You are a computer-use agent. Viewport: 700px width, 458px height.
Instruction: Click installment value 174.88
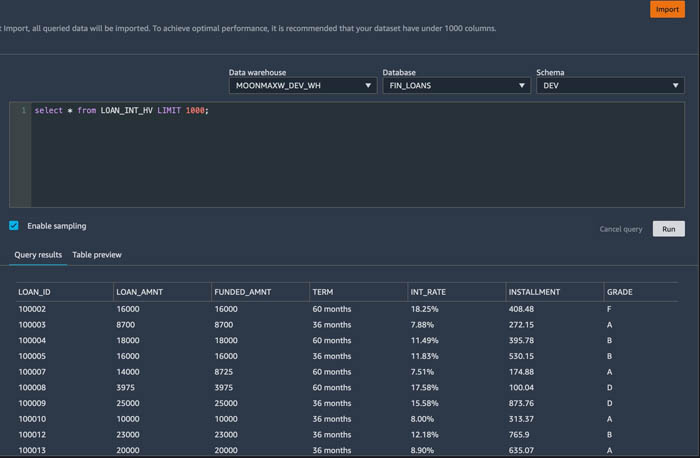click(x=521, y=372)
